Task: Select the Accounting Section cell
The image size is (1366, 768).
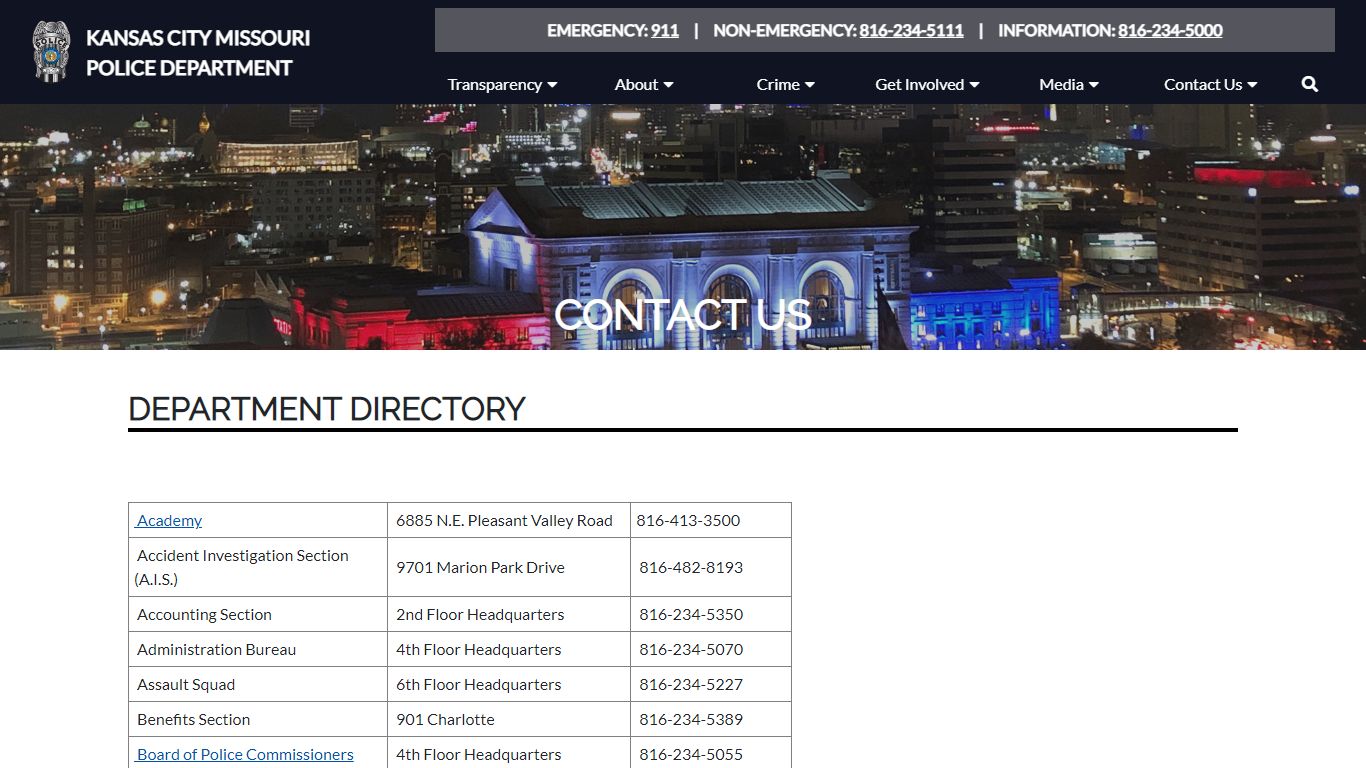Action: [x=258, y=614]
